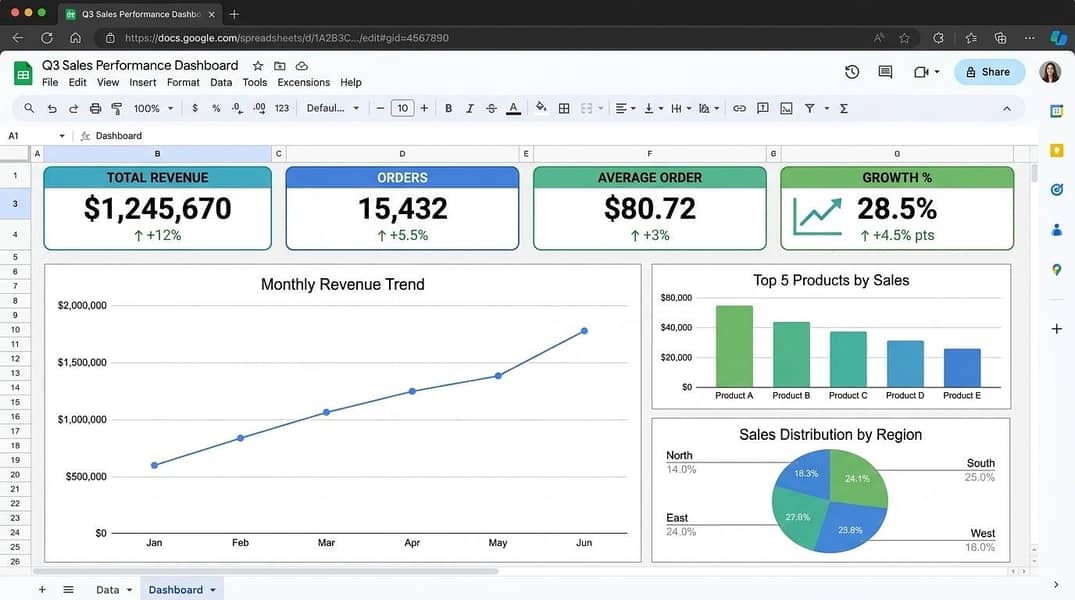
Task: Open Keep notes in the side panel
Action: pos(1056,150)
